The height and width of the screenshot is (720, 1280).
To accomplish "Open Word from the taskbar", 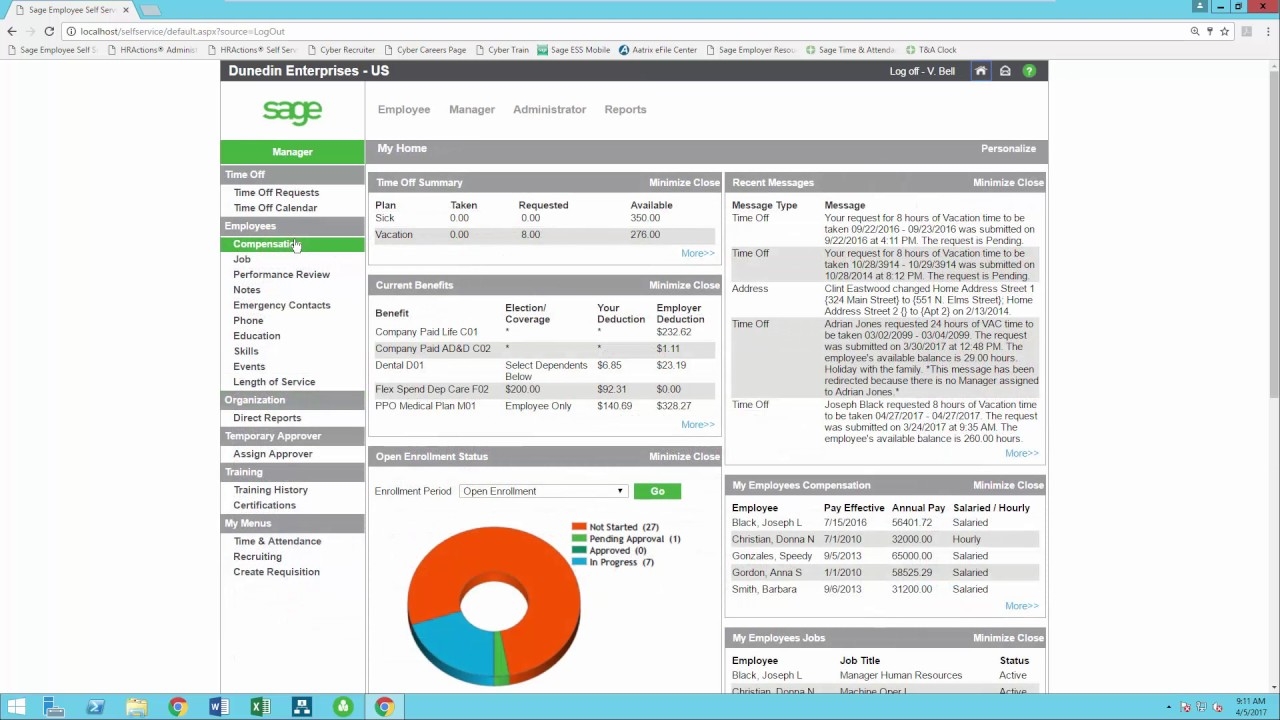I will point(218,707).
